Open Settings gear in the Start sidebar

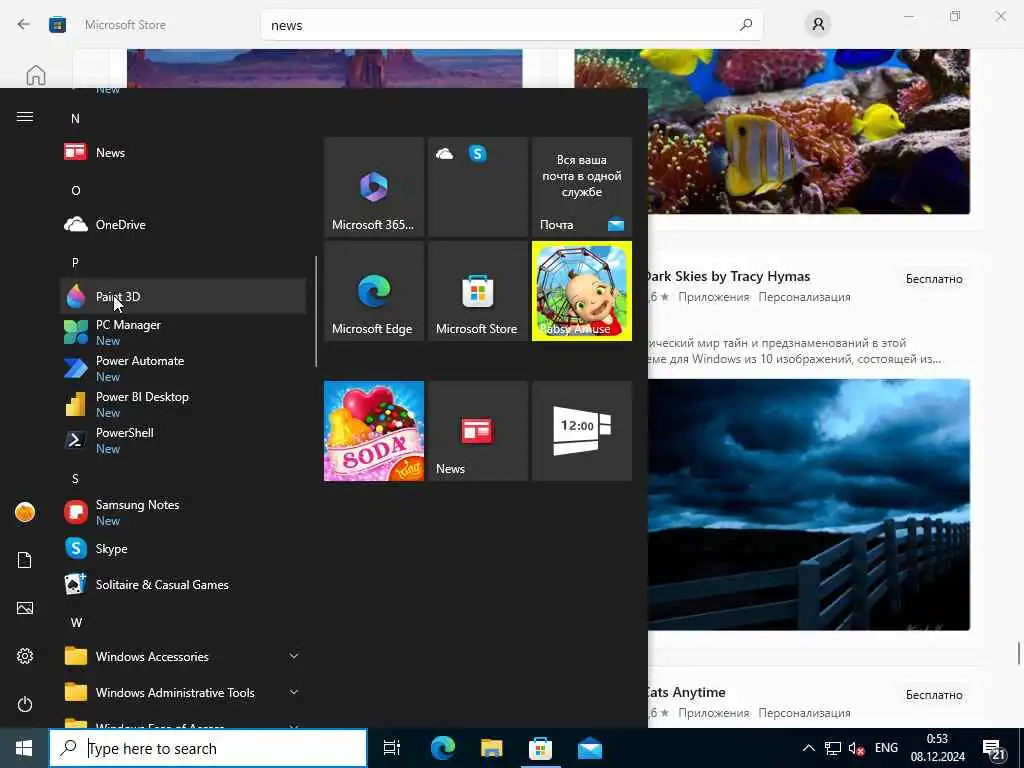(x=25, y=656)
